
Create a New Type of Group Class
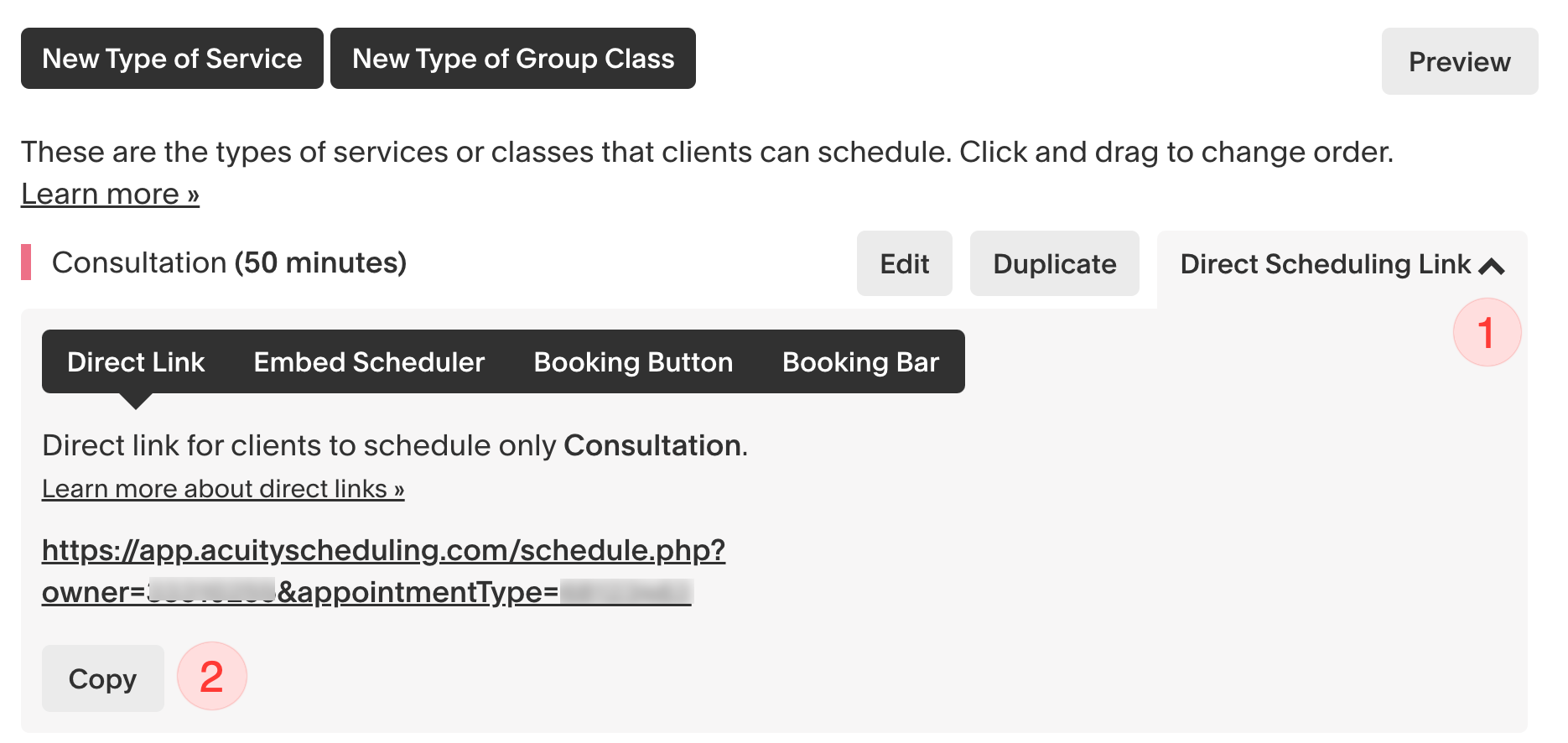(513, 59)
